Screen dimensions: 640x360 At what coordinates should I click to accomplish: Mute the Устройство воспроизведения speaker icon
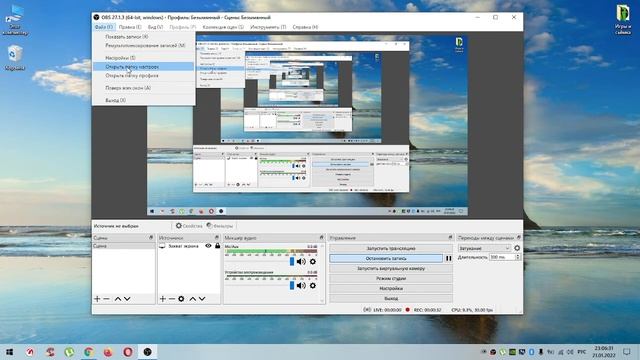point(301,286)
